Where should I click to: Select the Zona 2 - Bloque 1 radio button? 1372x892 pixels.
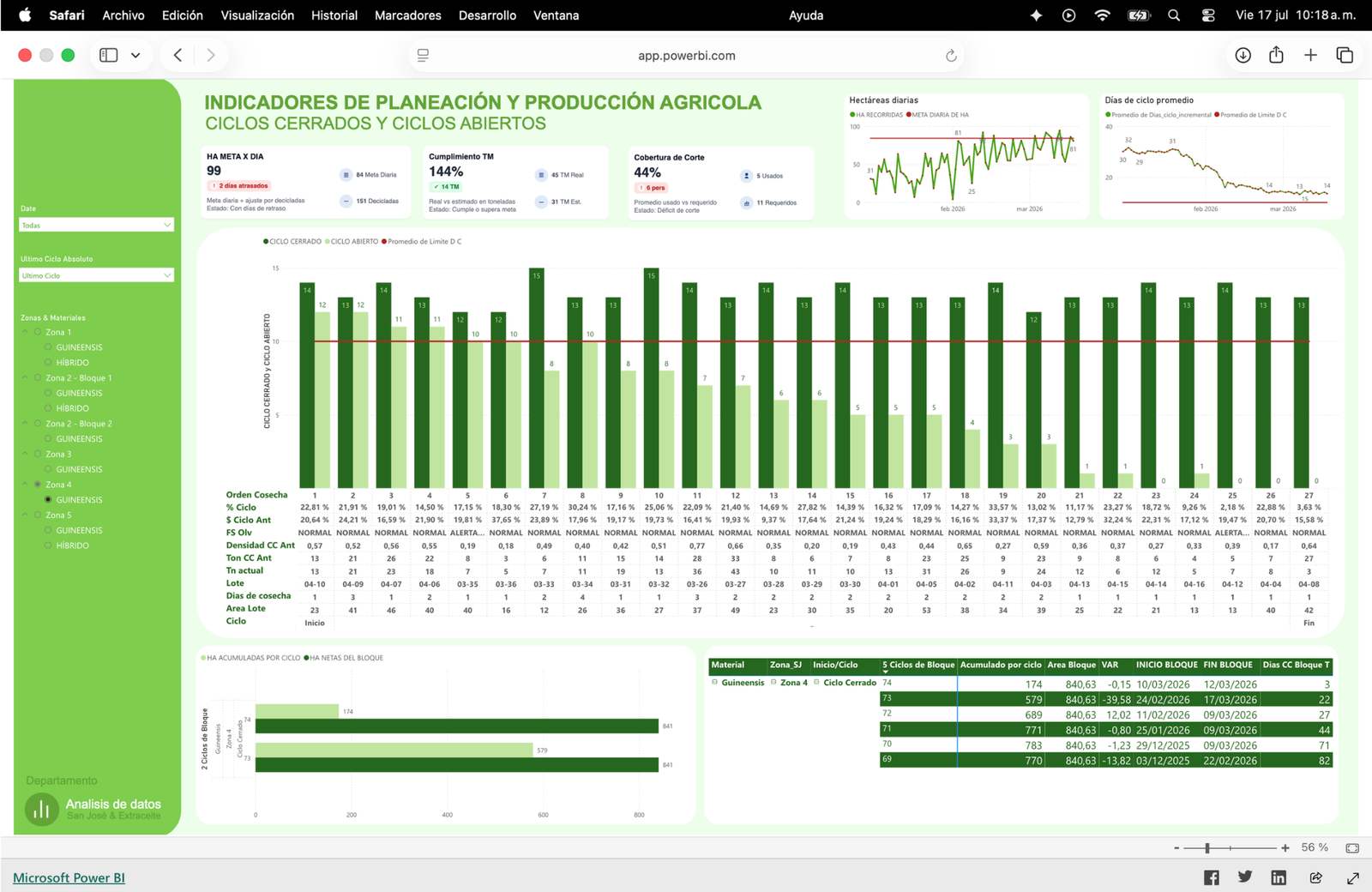point(38,378)
